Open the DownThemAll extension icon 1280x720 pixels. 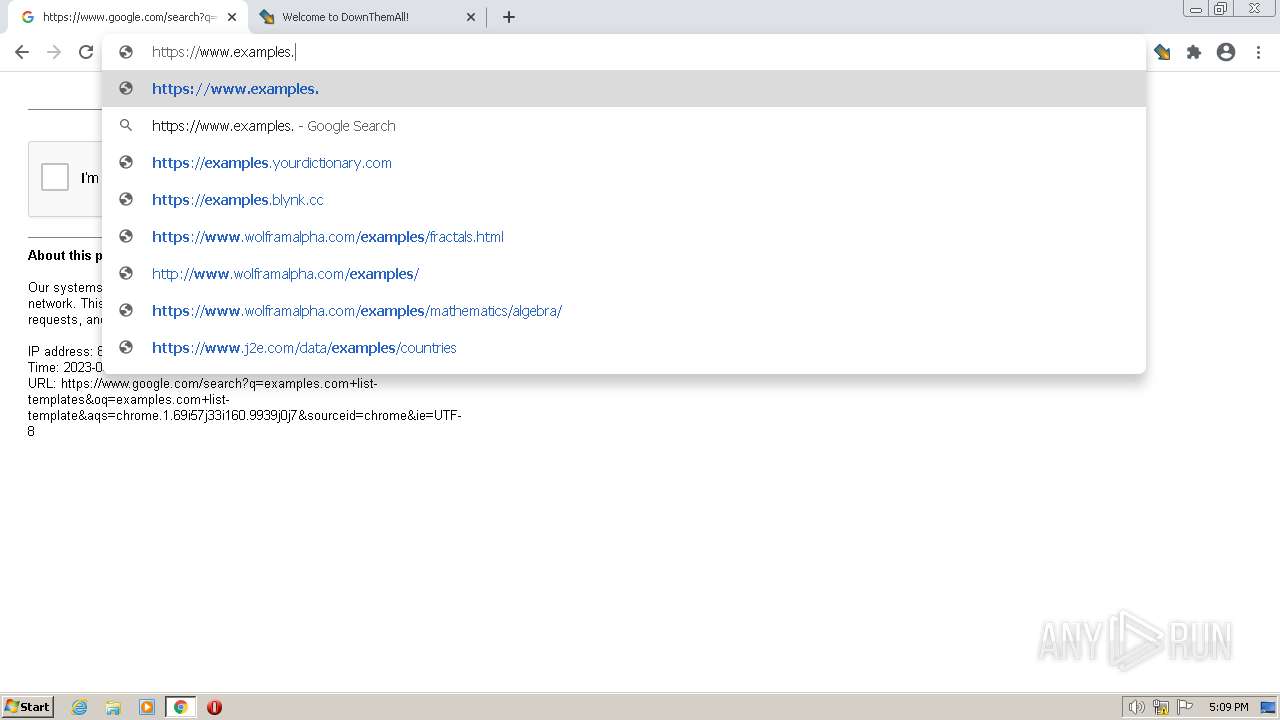click(1162, 52)
